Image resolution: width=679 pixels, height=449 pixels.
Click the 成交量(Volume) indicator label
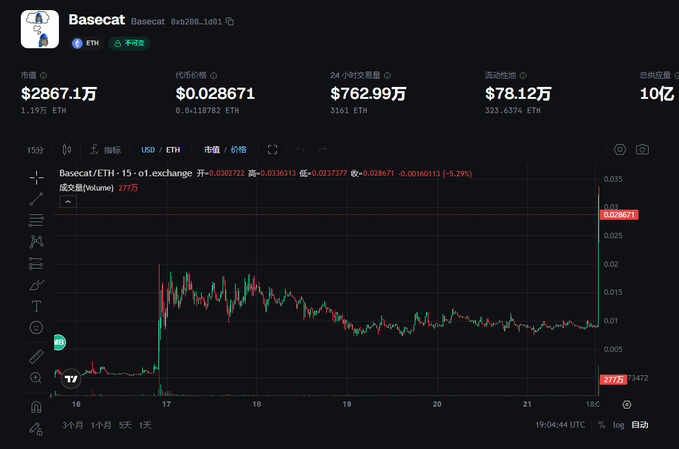coord(86,188)
